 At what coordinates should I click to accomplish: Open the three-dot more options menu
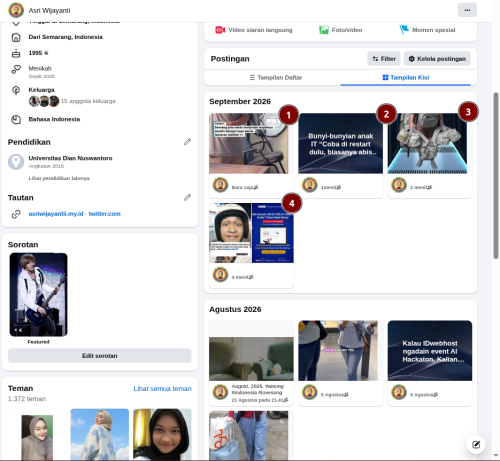(467, 10)
